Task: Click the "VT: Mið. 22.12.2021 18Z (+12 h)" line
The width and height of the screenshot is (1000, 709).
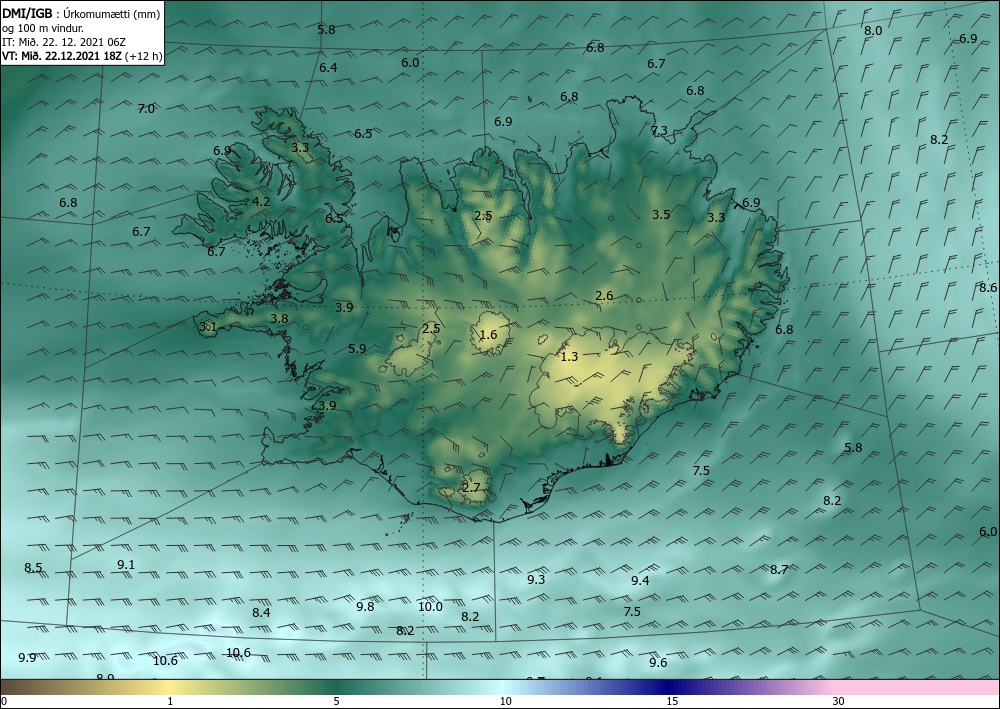Action: coord(82,56)
